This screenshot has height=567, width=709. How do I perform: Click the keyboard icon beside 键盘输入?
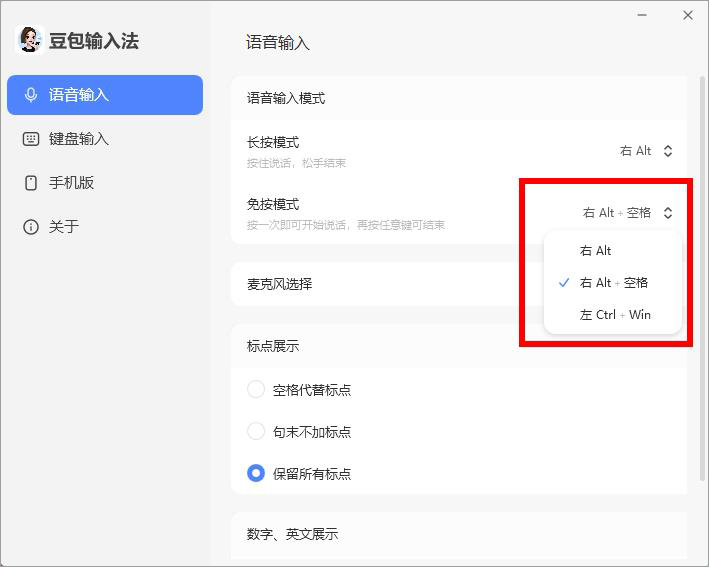[x=31, y=139]
